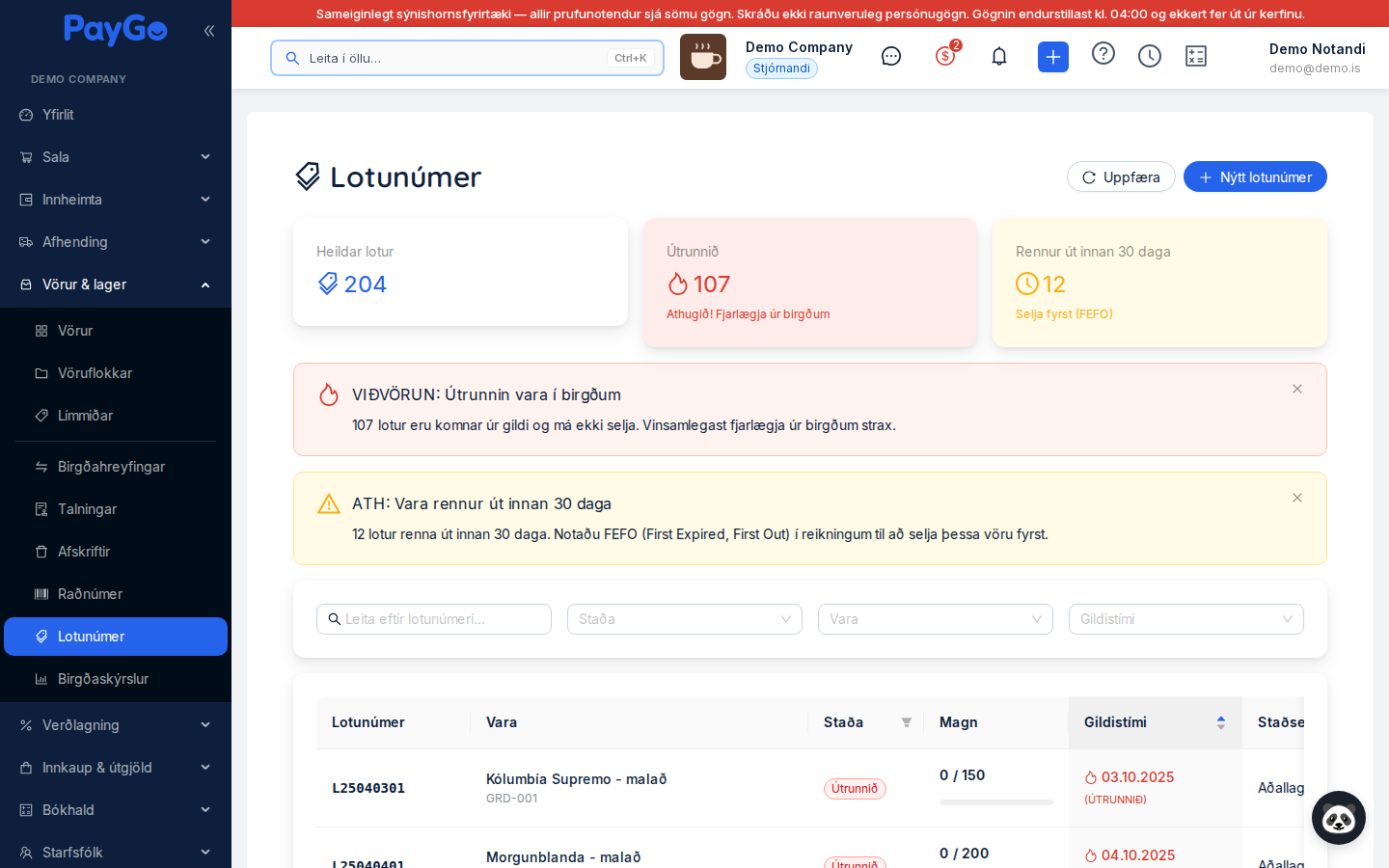Open Demo Notandi user menu
Screen dimensions: 1389x868
click(x=1317, y=57)
